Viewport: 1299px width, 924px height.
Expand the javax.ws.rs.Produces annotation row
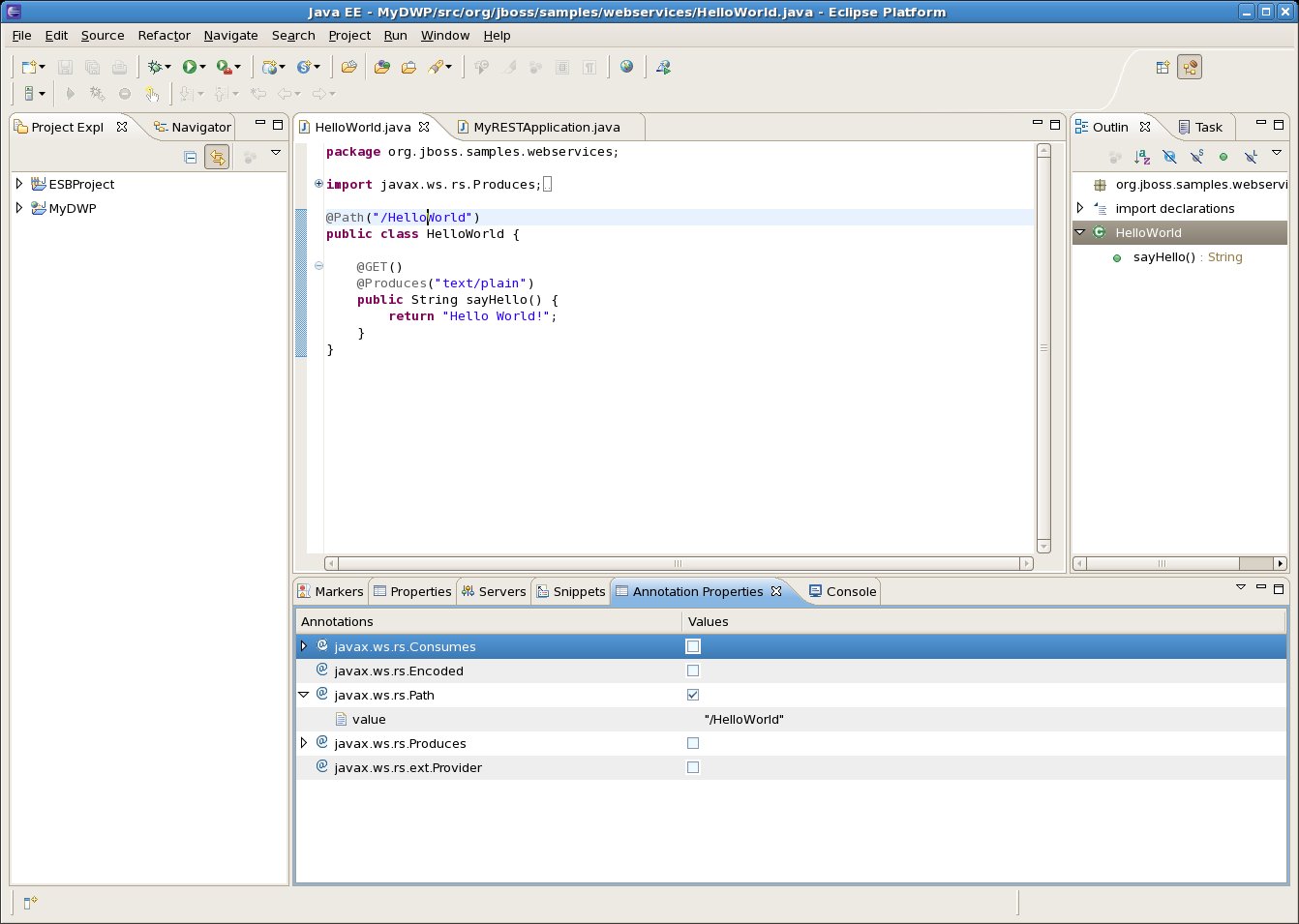click(x=304, y=743)
